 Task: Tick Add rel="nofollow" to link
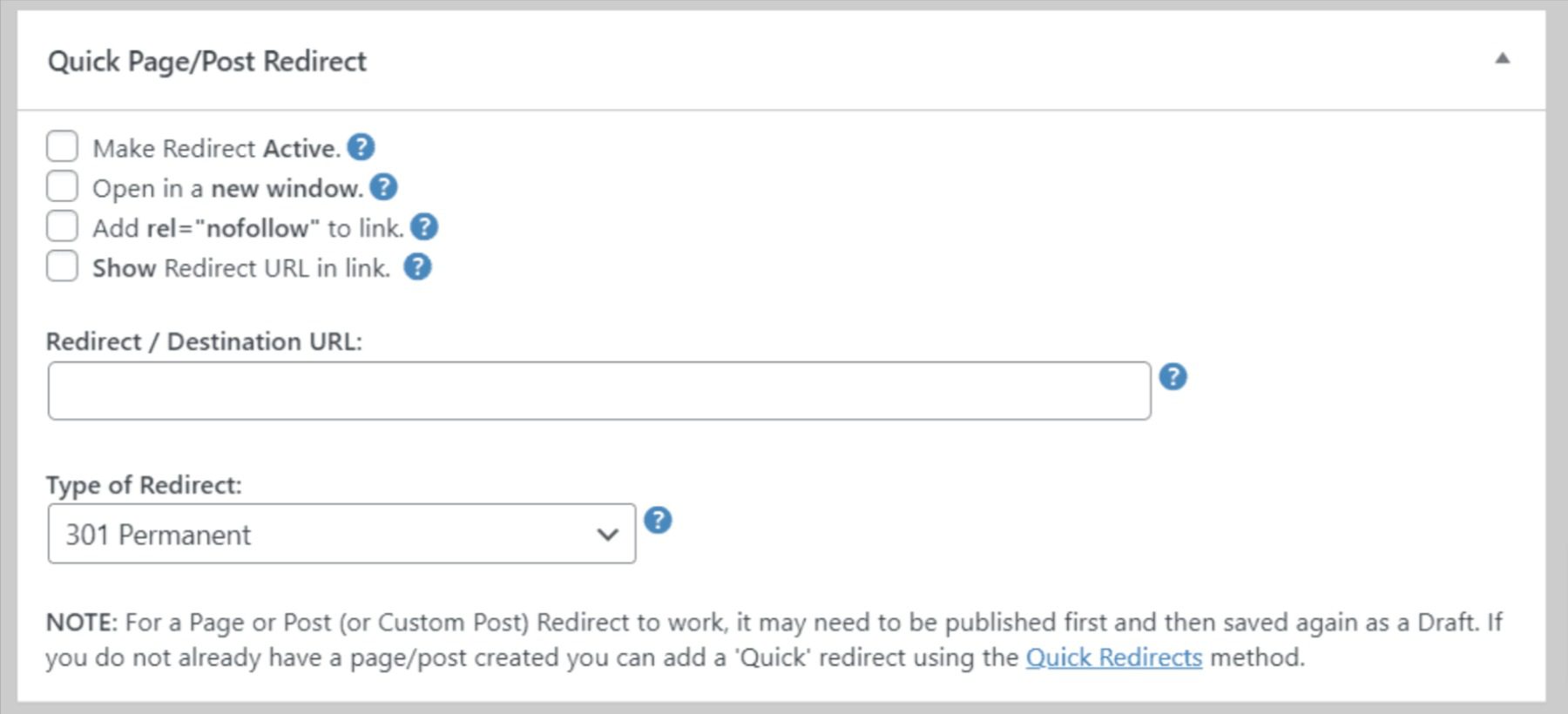61,226
